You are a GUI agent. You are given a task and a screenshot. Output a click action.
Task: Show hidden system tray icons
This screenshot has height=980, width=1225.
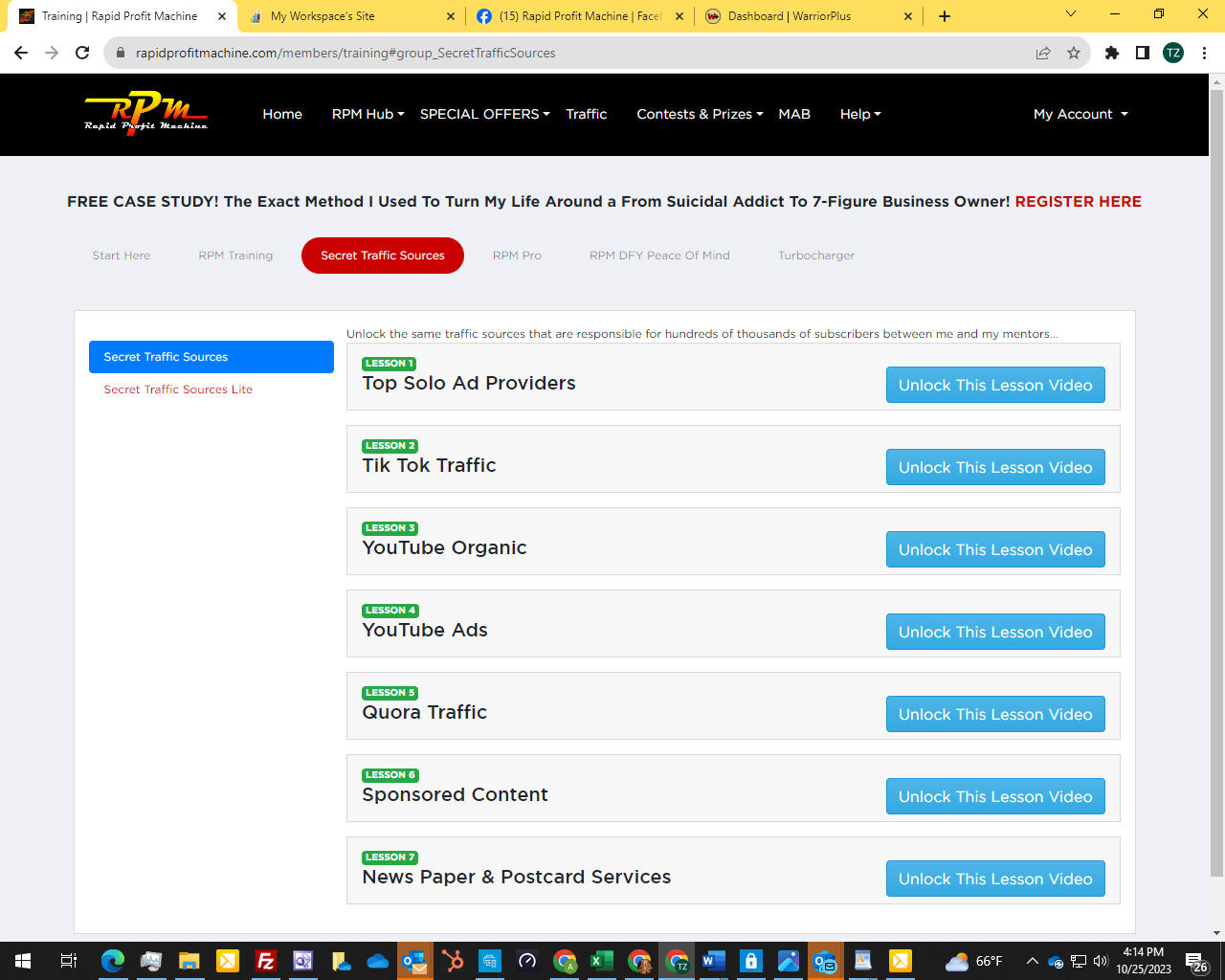(1032, 961)
